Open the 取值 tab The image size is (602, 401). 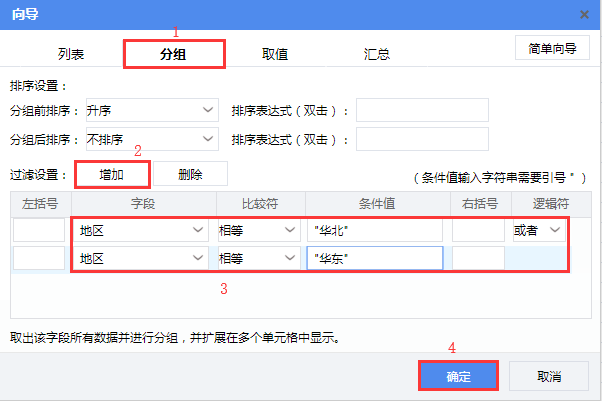pos(275,54)
